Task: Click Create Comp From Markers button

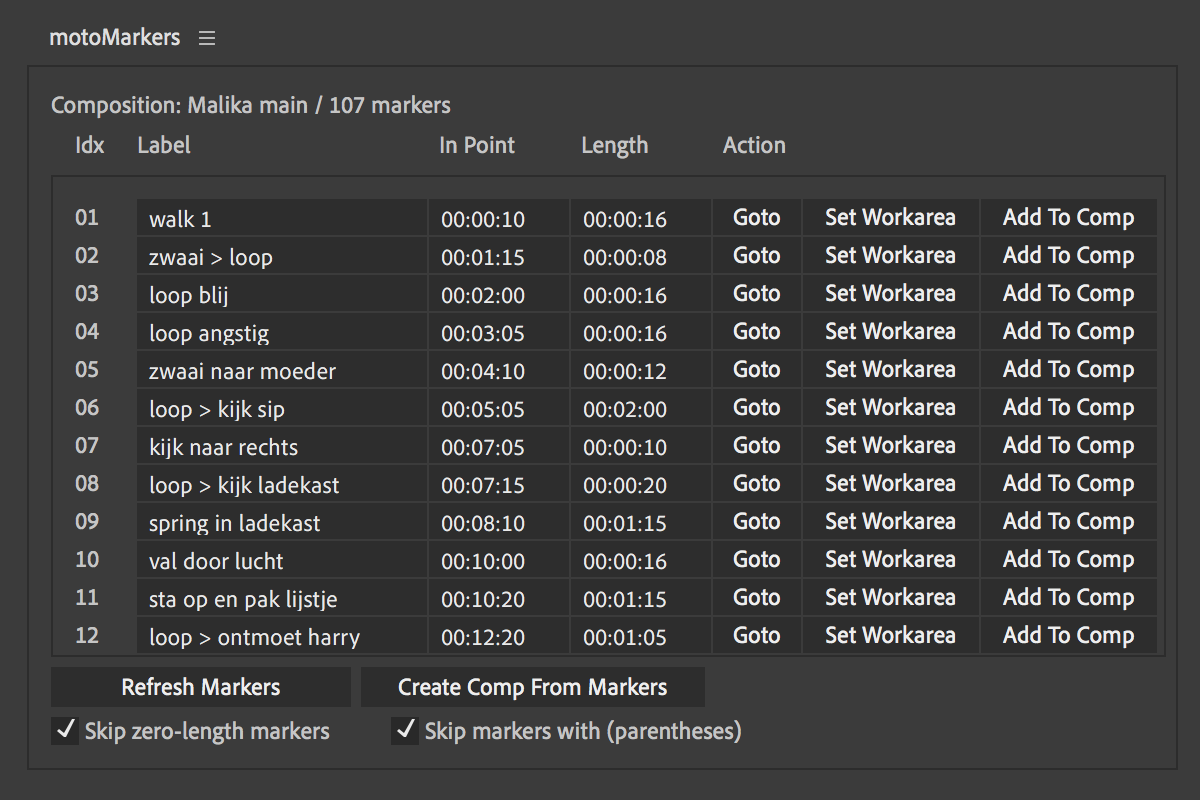Action: (533, 687)
